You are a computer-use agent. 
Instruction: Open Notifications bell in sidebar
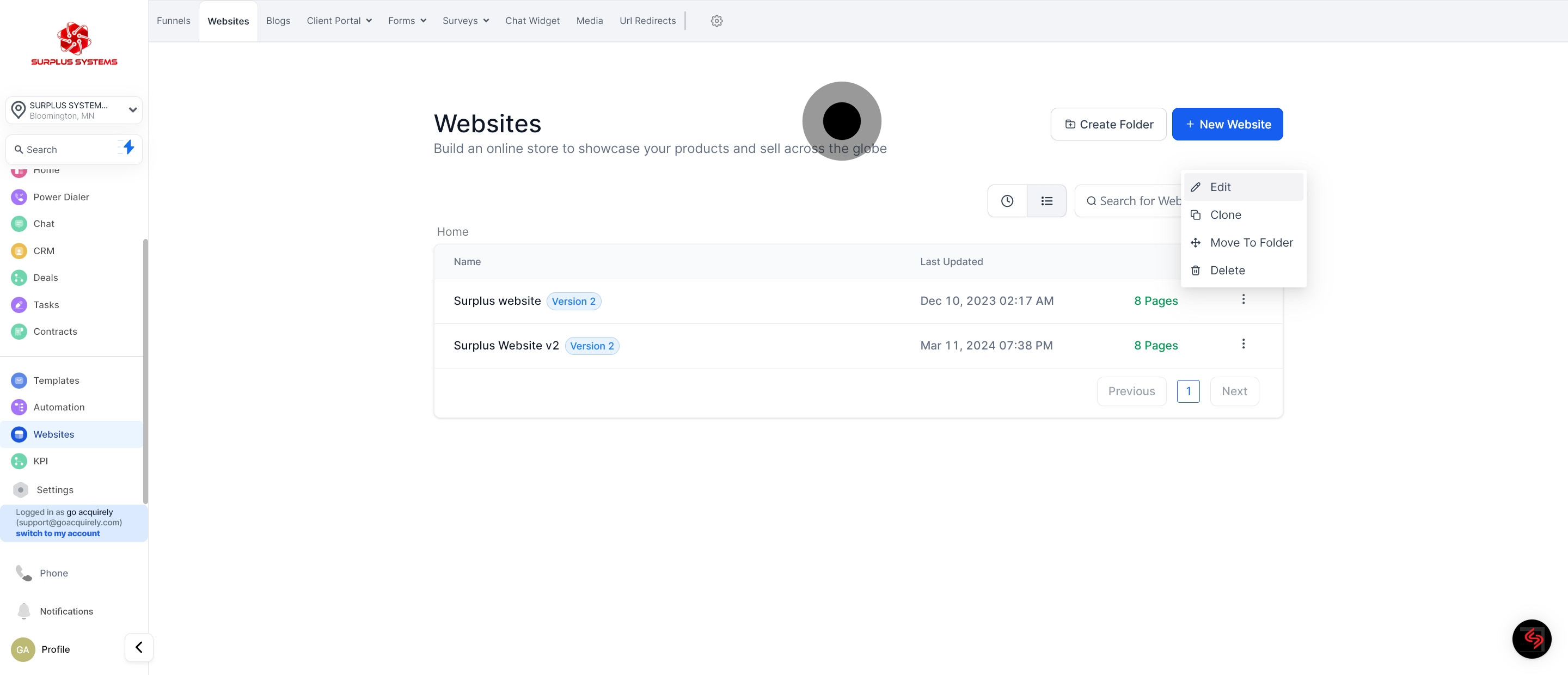(24, 611)
